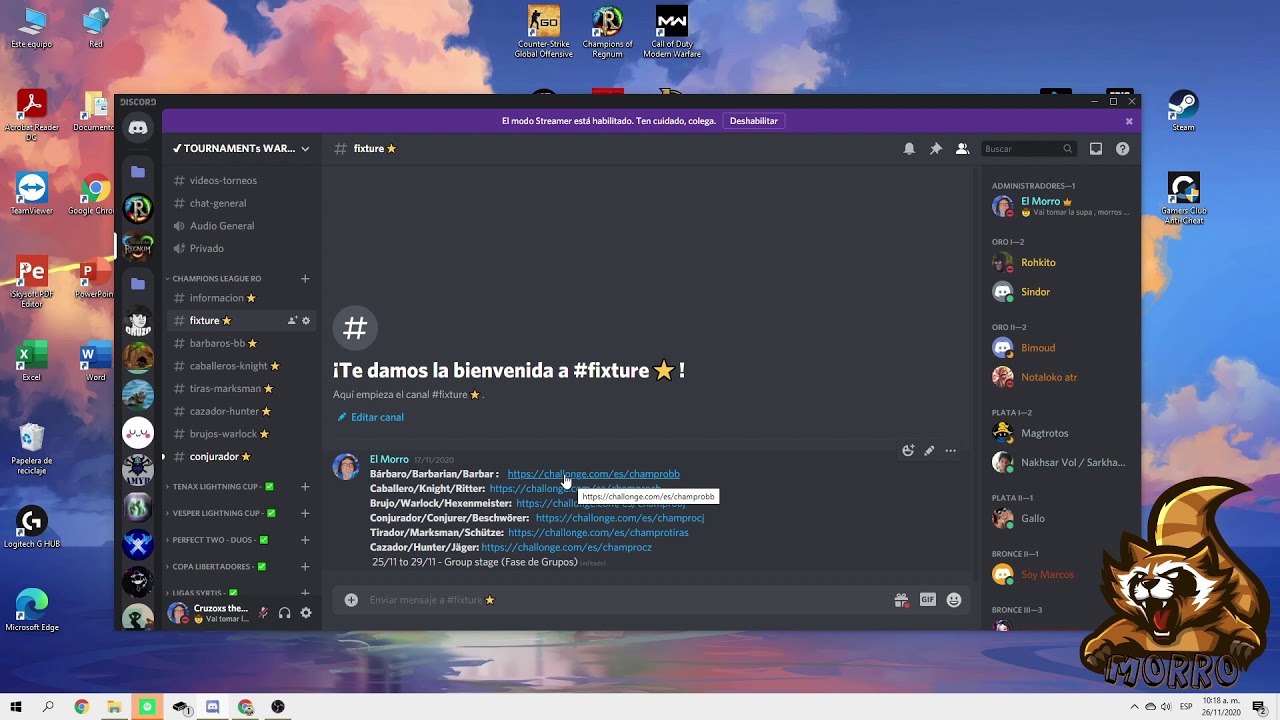Screen dimensions: 1280x720
Task: Add channel to CHAMPIONS LEAGUE RO category
Action: point(305,279)
